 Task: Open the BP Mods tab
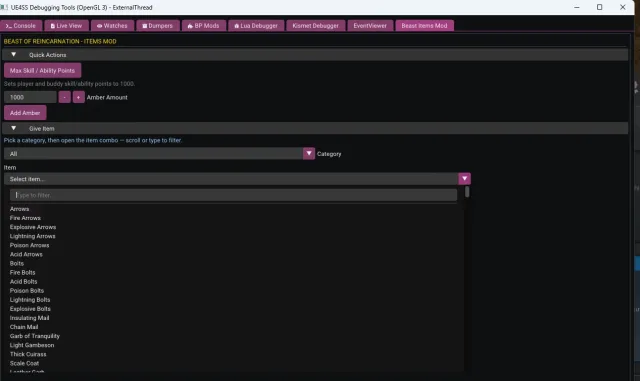tap(204, 26)
